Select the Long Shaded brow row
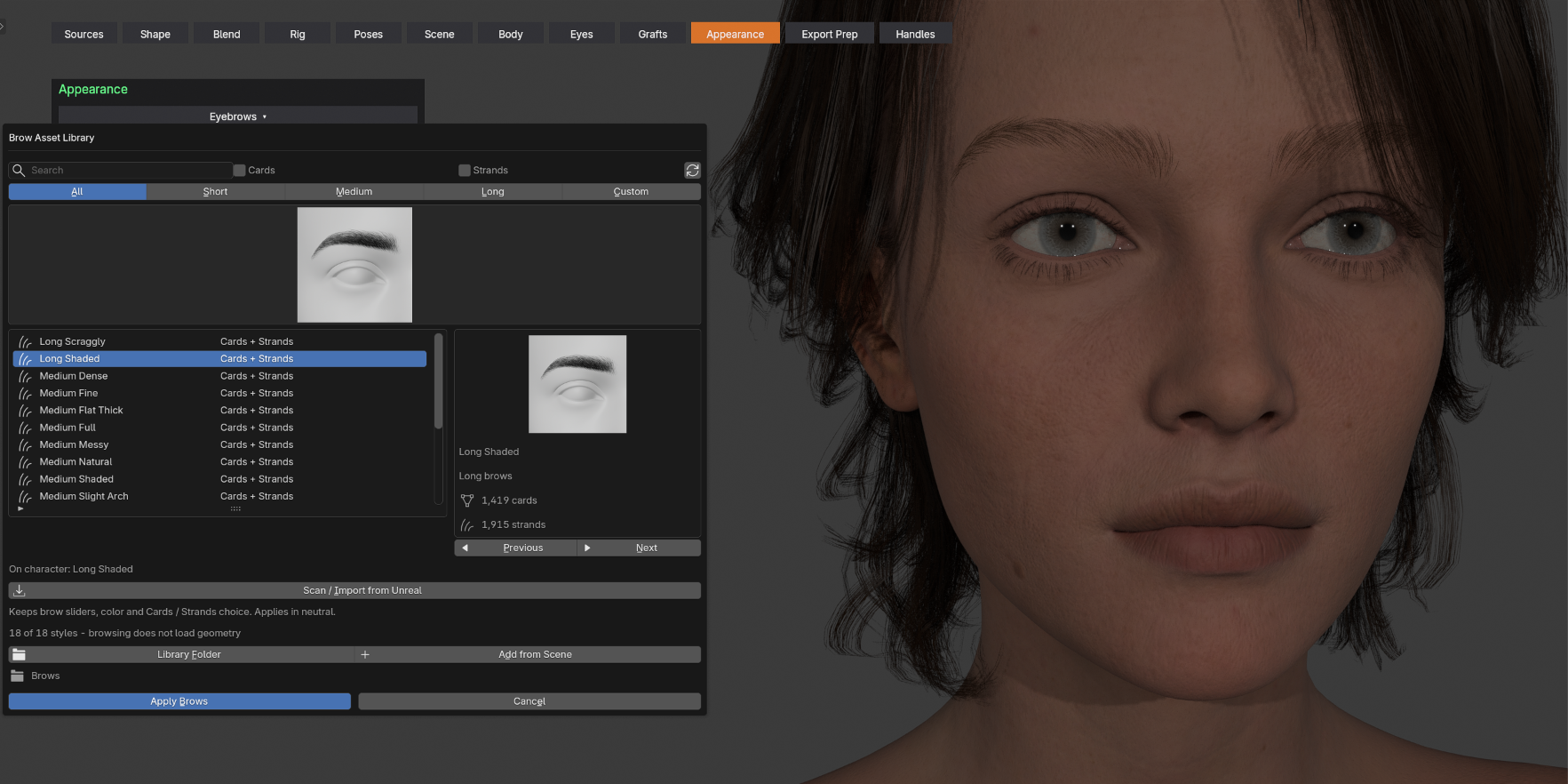 pos(220,359)
